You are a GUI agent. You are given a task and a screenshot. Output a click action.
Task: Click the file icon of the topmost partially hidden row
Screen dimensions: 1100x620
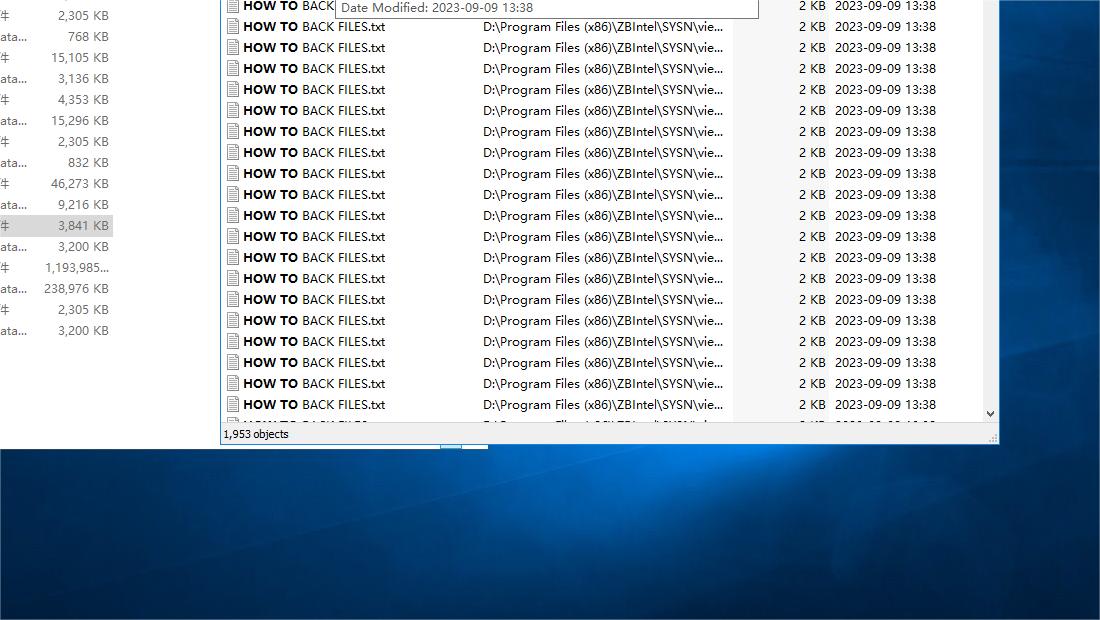[x=233, y=6]
